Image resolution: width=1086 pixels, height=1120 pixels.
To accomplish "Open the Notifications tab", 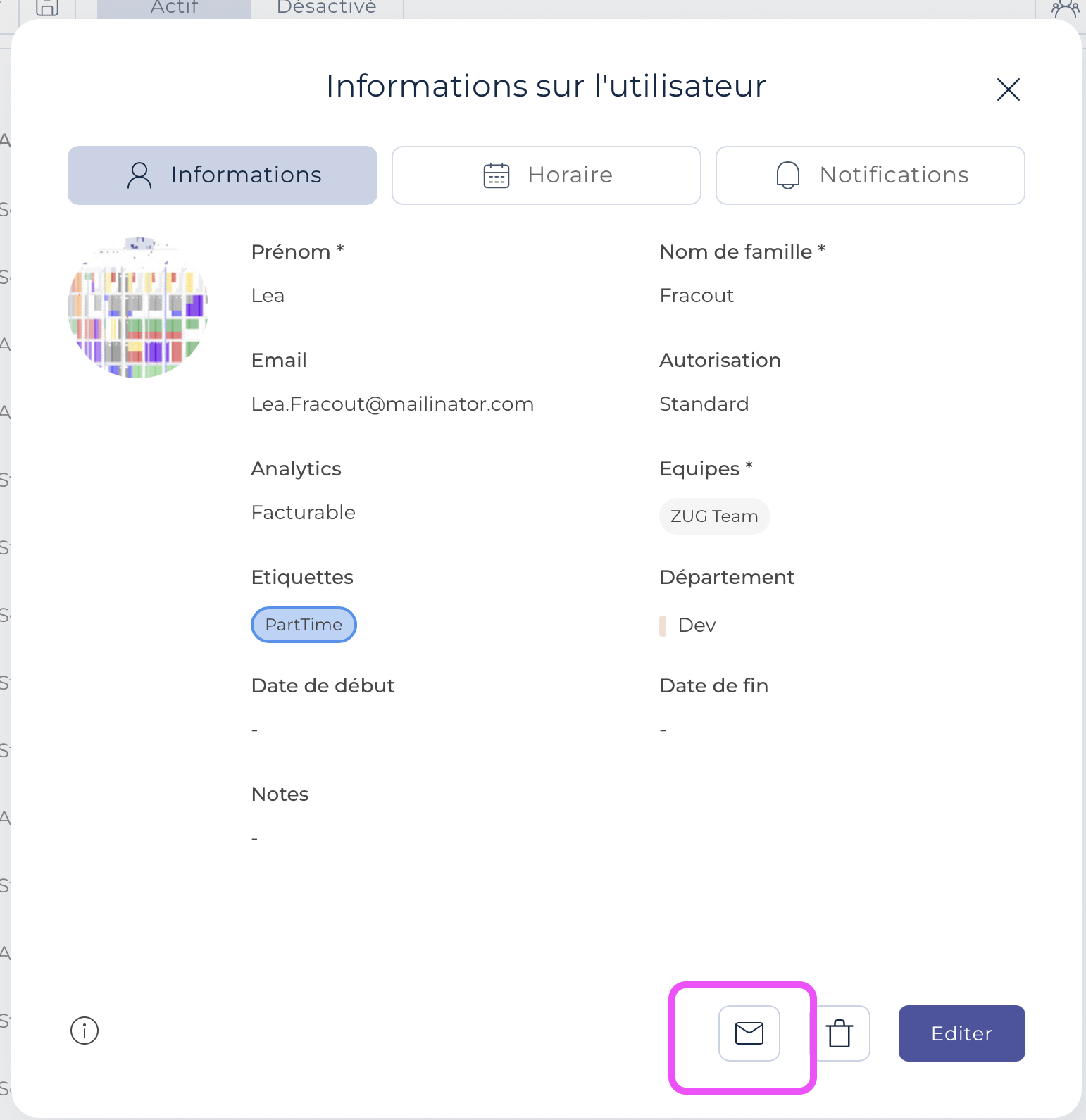I will (870, 175).
